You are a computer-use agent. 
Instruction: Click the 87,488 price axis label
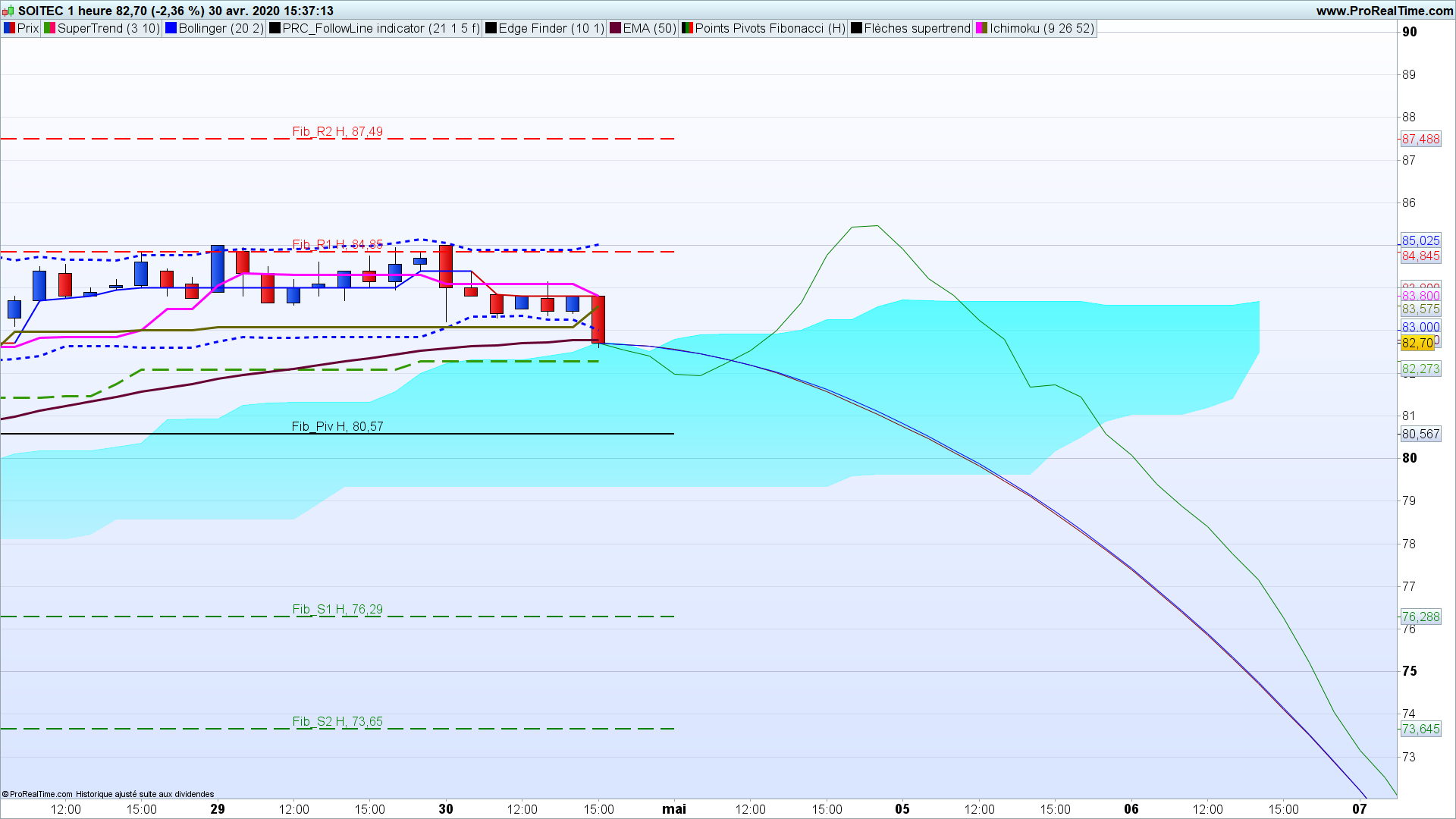click(x=1420, y=139)
